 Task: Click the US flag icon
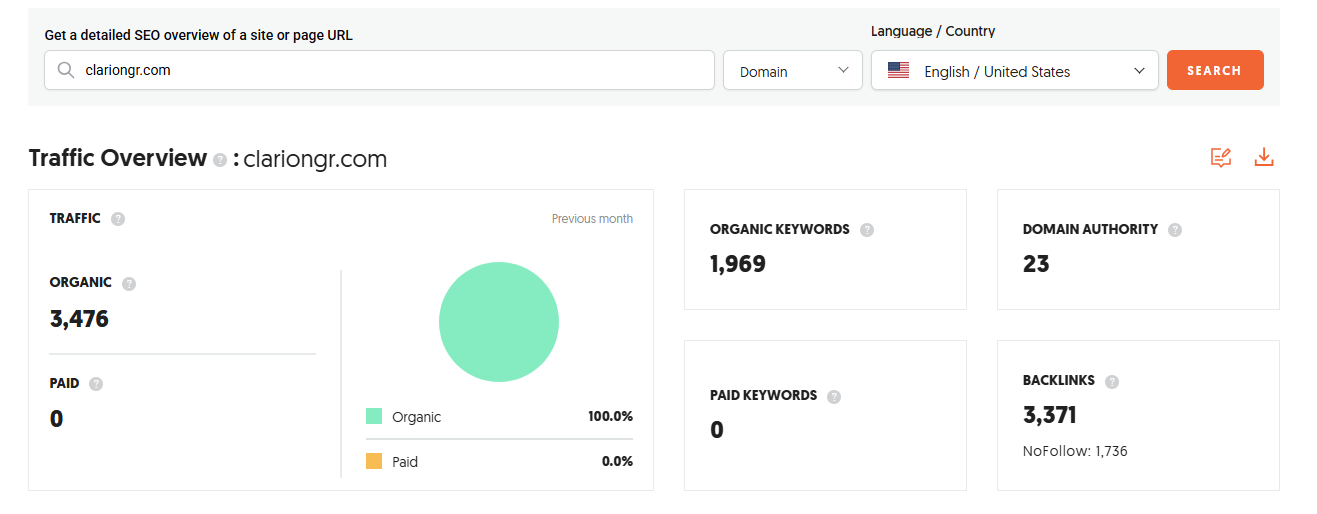click(x=898, y=71)
